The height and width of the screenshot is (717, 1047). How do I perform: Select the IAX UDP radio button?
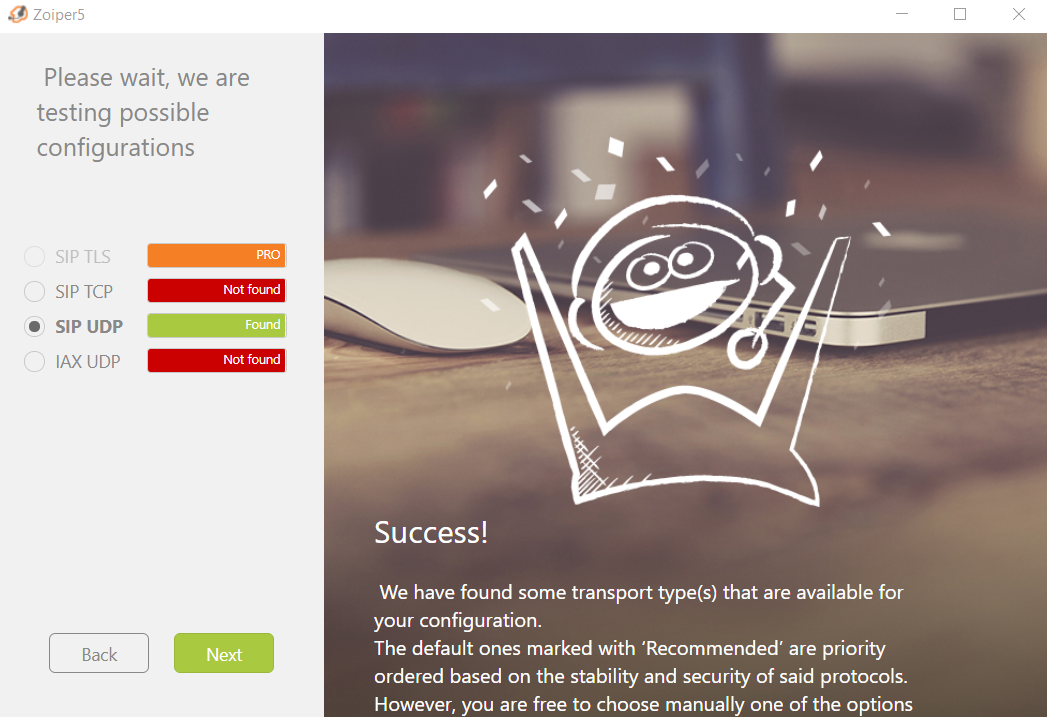[35, 362]
